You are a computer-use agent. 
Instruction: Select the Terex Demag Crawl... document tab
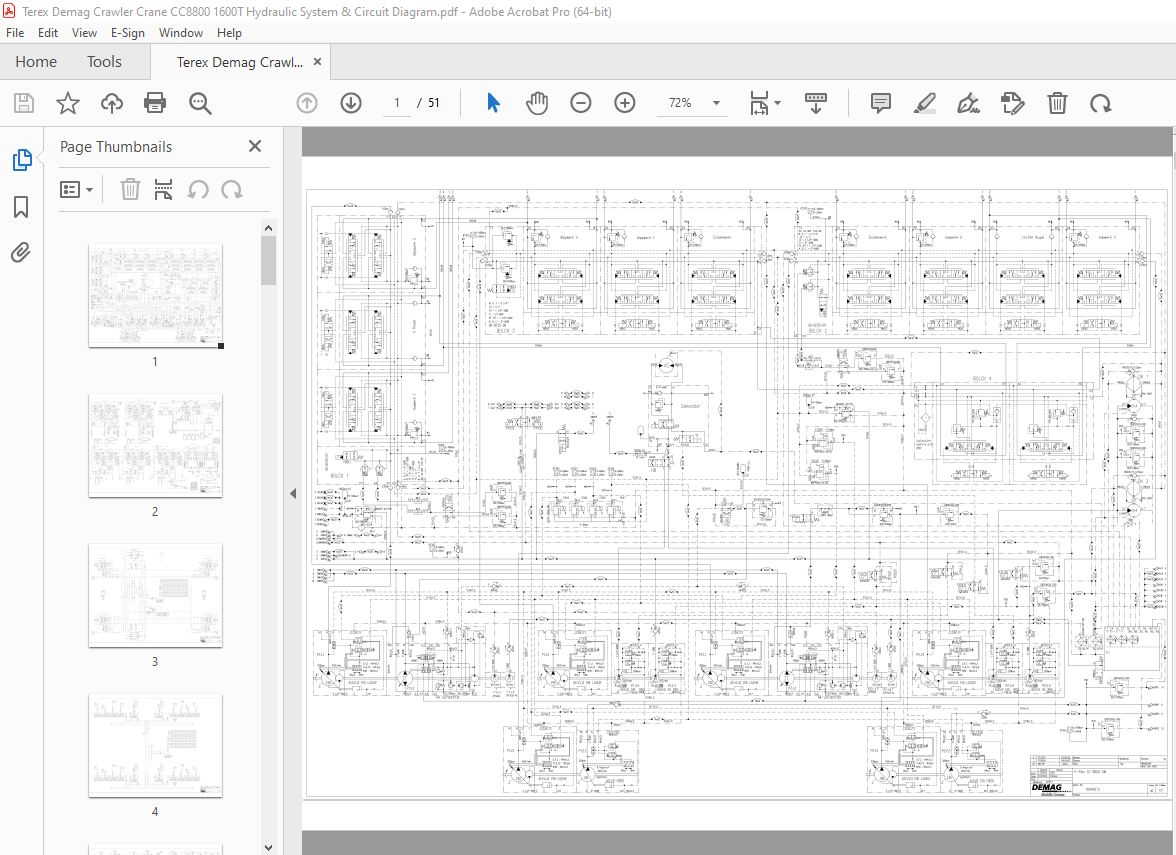coord(240,62)
